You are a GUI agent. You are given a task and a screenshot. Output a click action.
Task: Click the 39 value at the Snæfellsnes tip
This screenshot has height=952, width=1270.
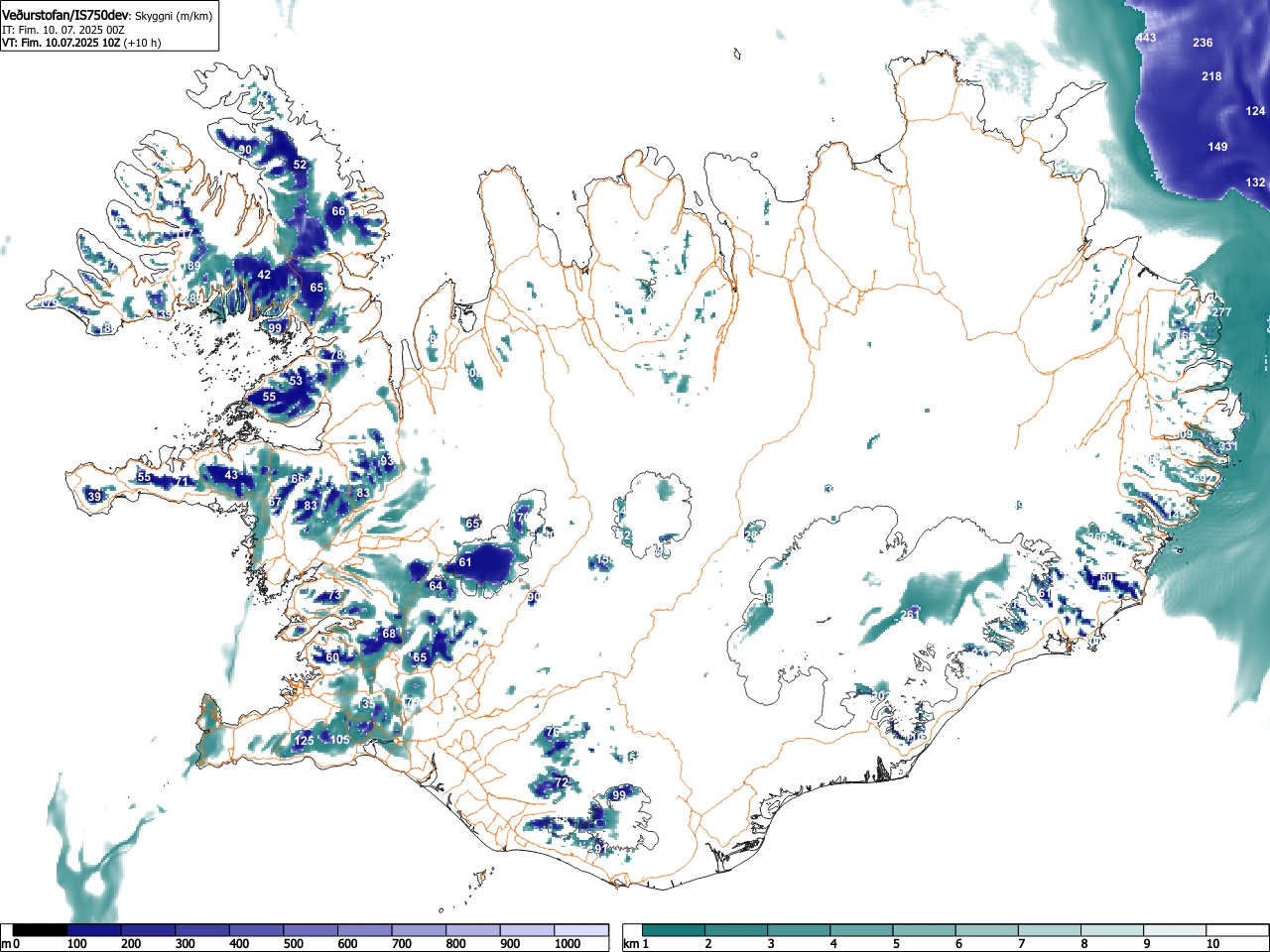[x=94, y=497]
